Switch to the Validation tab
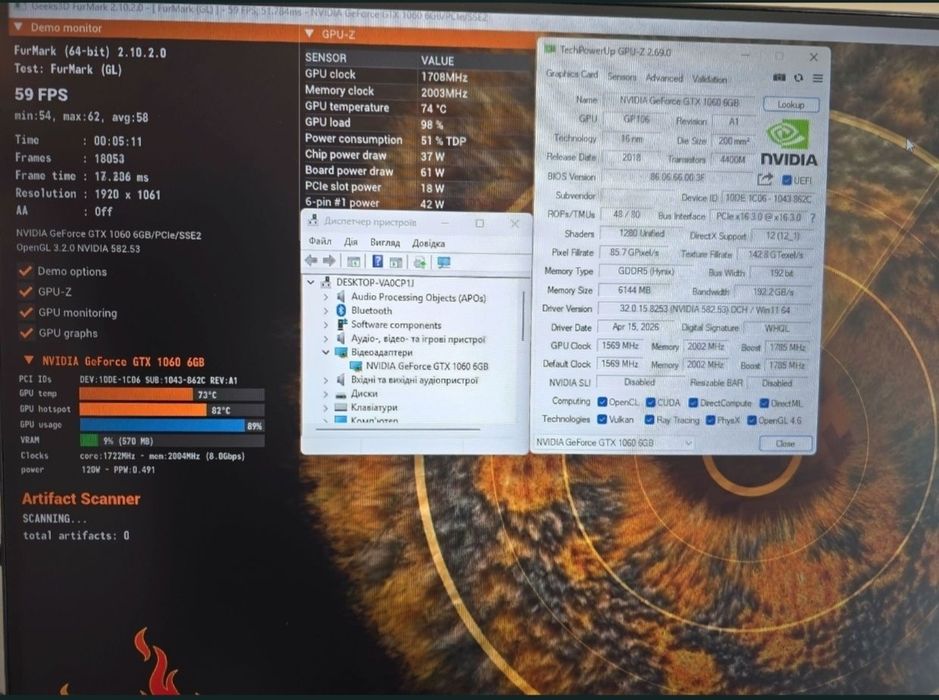The width and height of the screenshot is (939, 700). click(x=710, y=79)
